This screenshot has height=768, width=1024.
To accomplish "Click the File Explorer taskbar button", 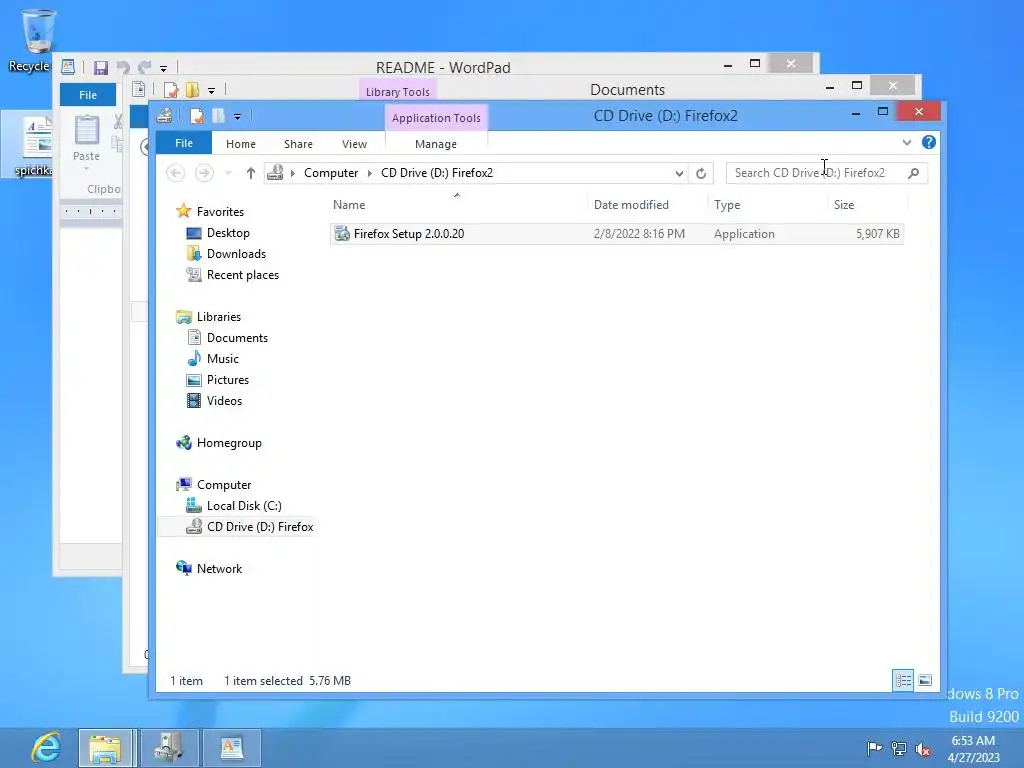I will pyautogui.click(x=106, y=748).
